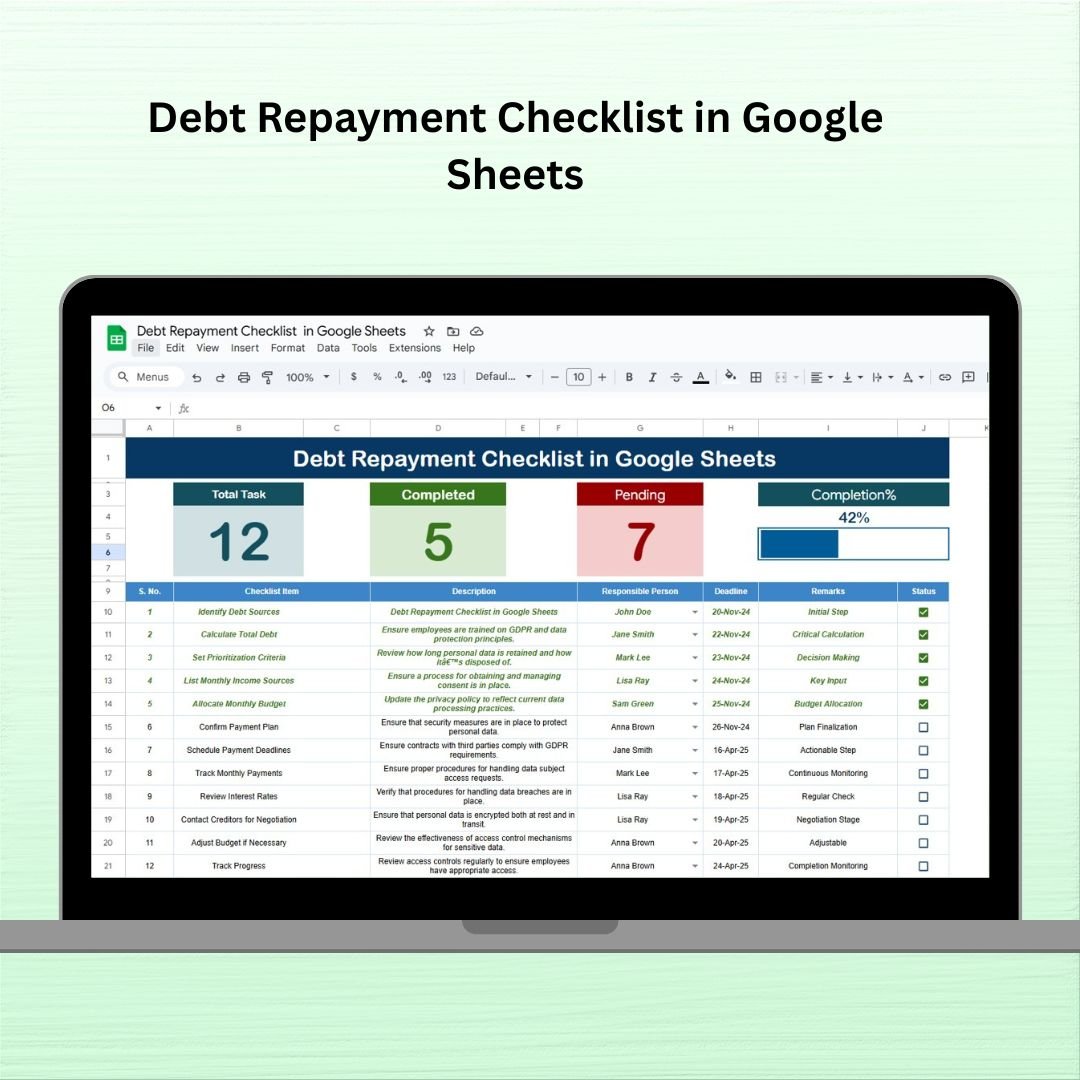
Task: Activate the Paint format roller tool
Action: pos(267,377)
